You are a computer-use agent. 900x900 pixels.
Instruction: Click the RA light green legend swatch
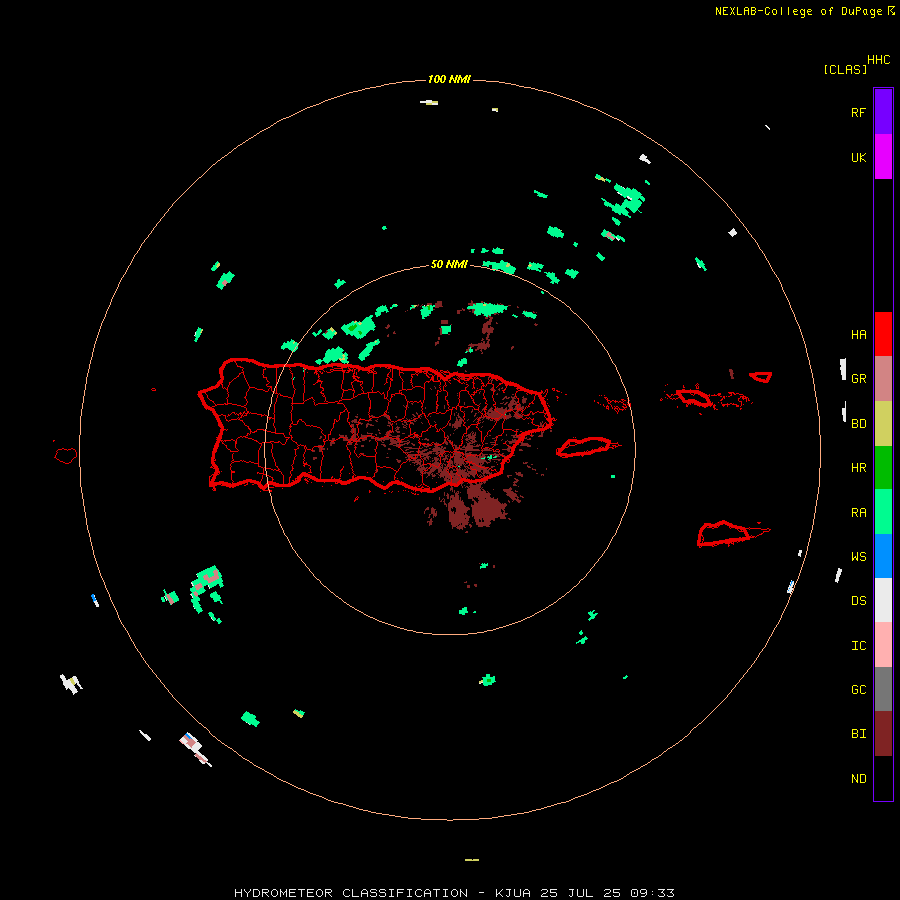[x=883, y=512]
